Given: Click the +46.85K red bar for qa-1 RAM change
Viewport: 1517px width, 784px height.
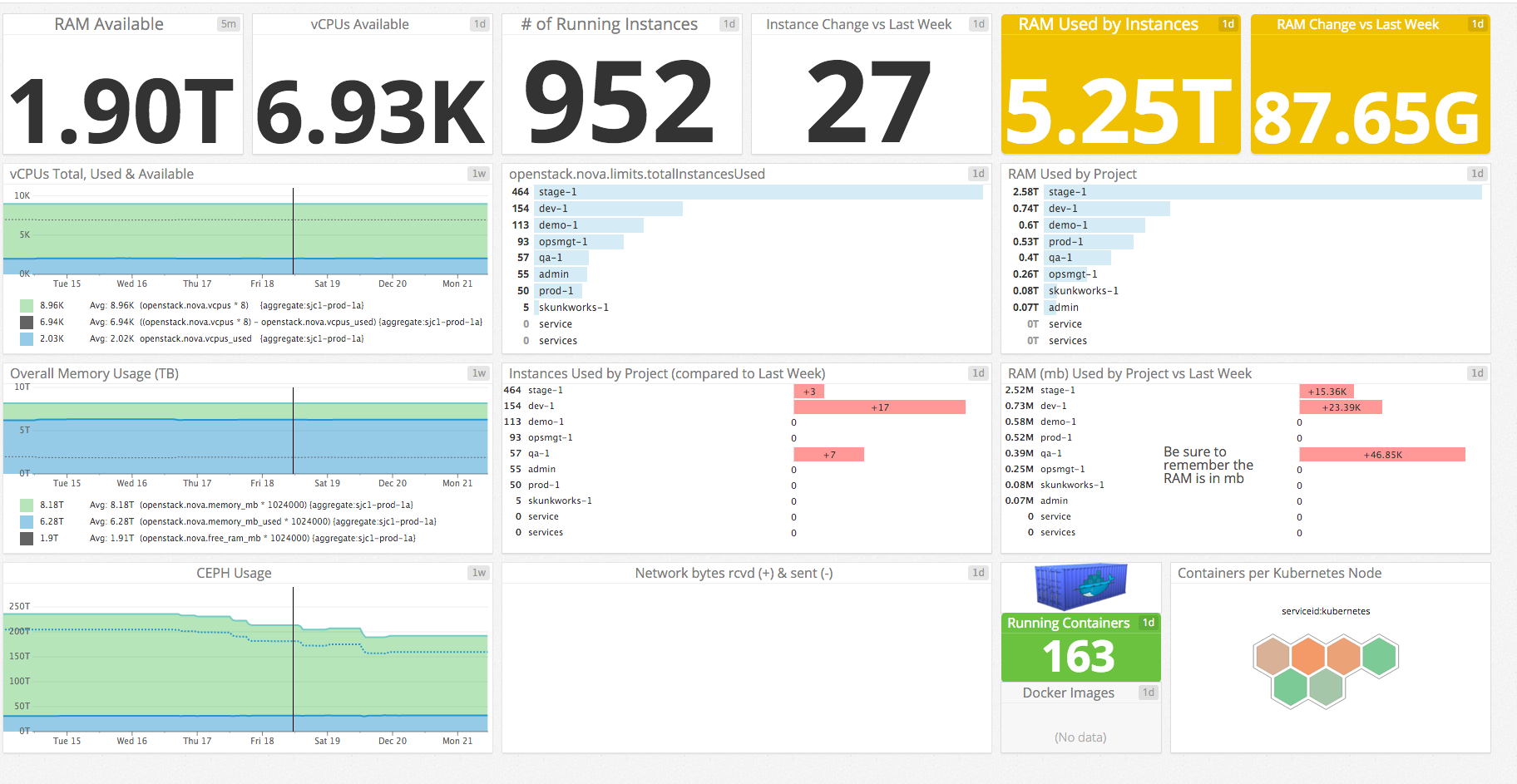Looking at the screenshot, I should tap(1381, 454).
